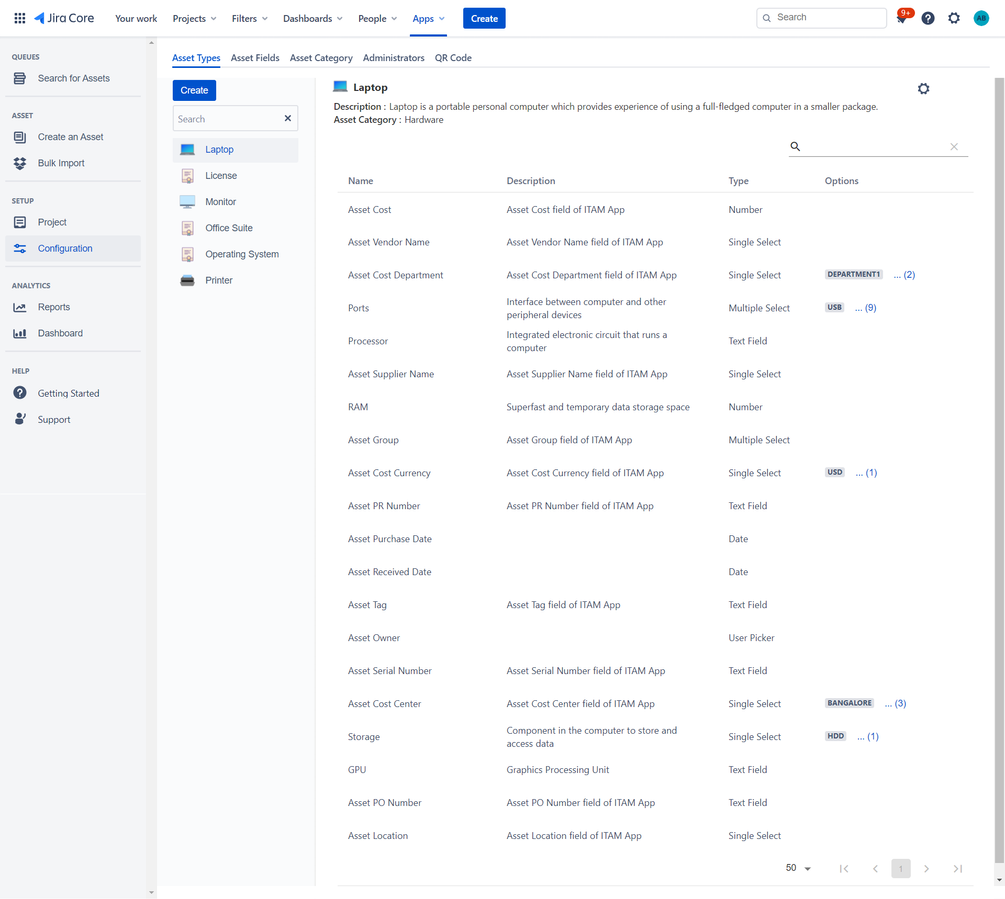Click the Type column header
This screenshot has height=899, width=1005.
click(738, 181)
